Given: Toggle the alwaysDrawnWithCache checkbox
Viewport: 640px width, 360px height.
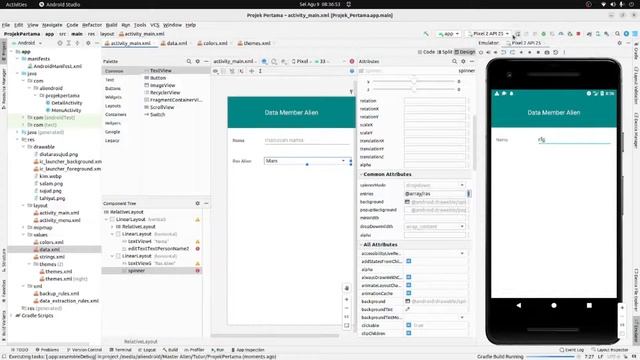Looking at the screenshot, I should click(x=409, y=277).
